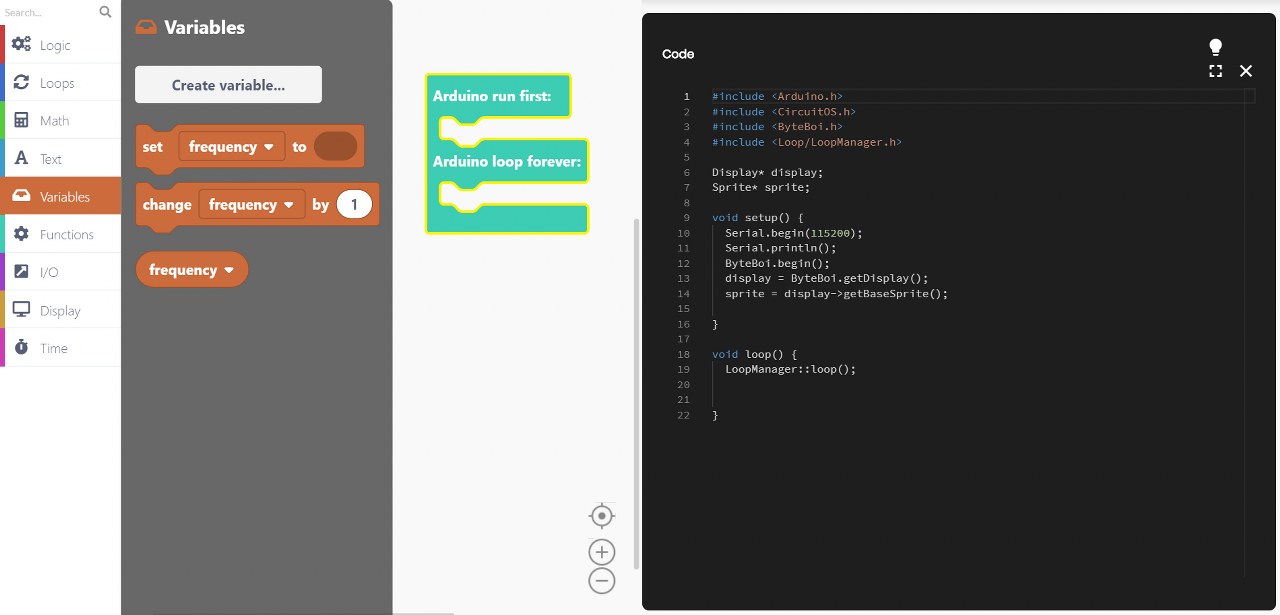Image resolution: width=1280 pixels, height=615 pixels.
Task: Open the I/O category
Action: pos(61,272)
